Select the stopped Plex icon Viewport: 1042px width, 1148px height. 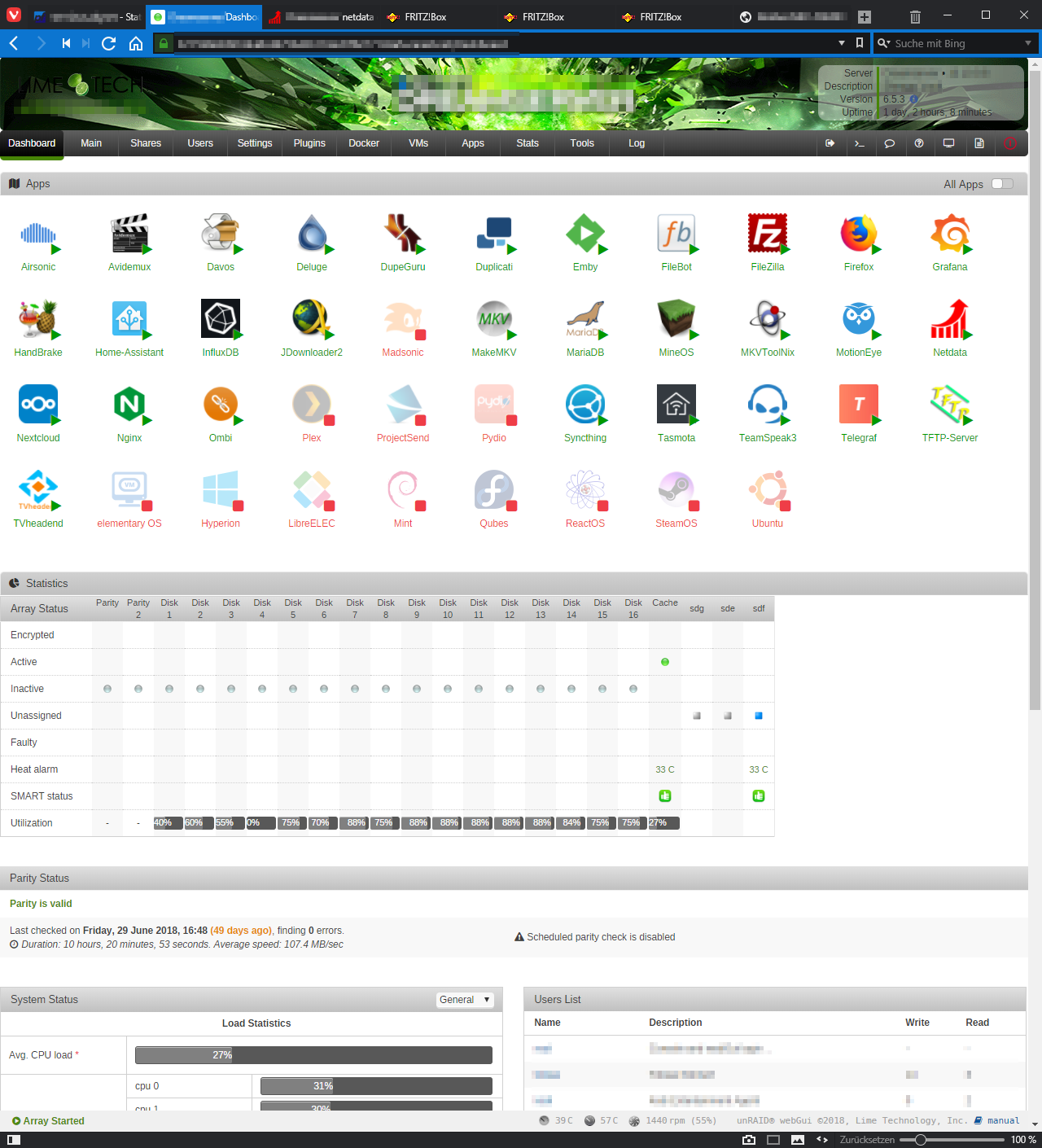pyautogui.click(x=312, y=405)
